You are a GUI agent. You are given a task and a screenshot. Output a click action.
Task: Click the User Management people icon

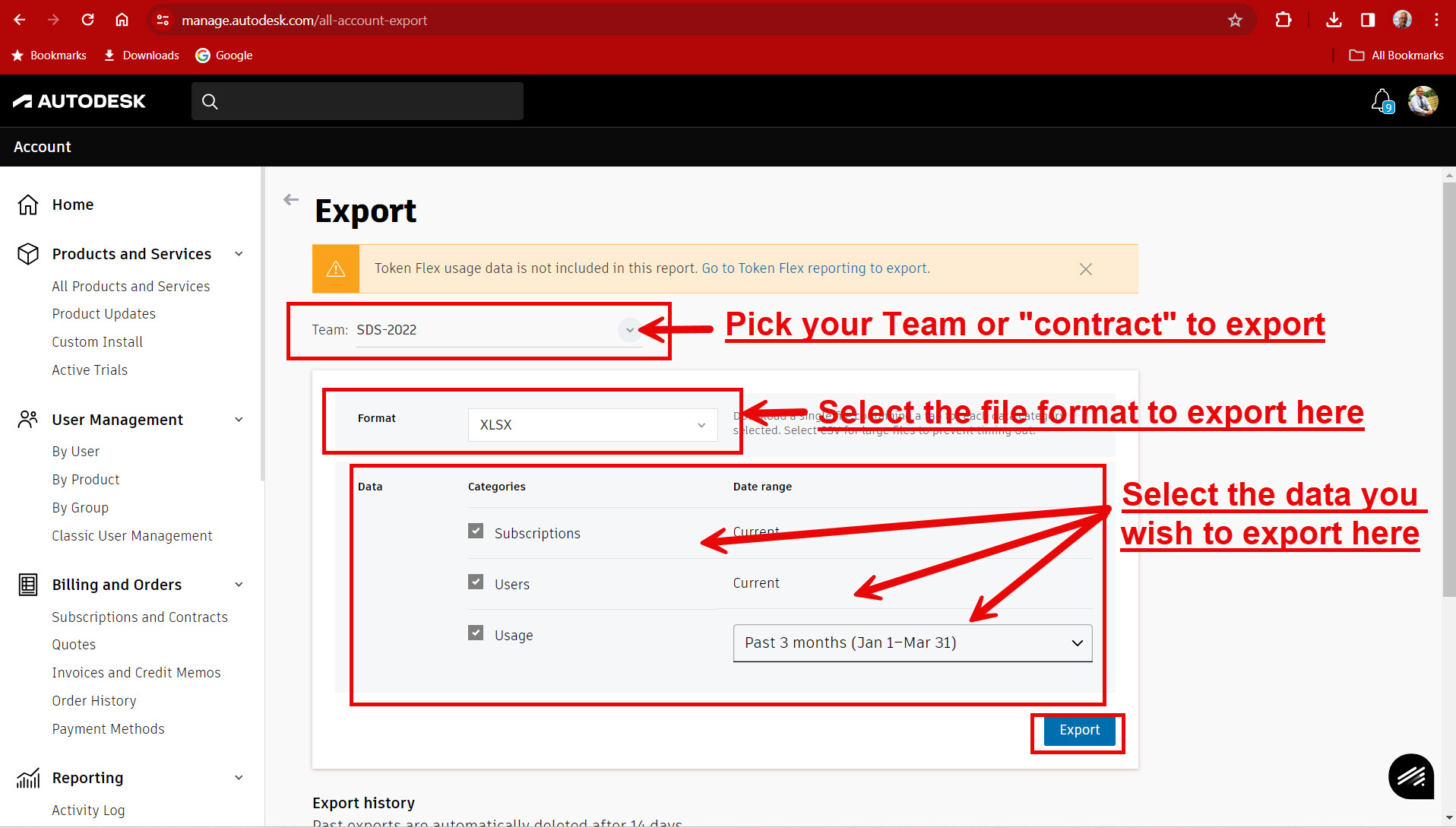[28, 420]
